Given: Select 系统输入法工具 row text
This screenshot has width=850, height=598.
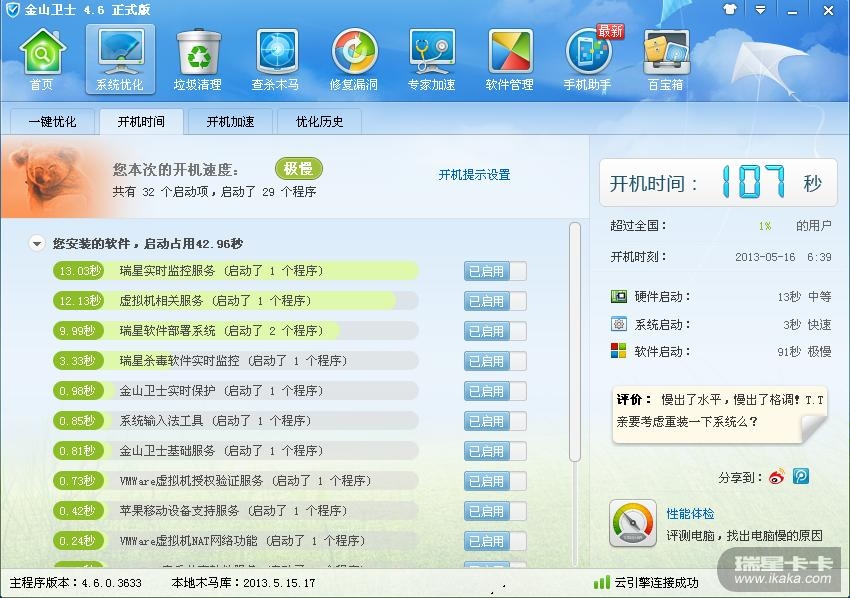Looking at the screenshot, I should [x=215, y=420].
